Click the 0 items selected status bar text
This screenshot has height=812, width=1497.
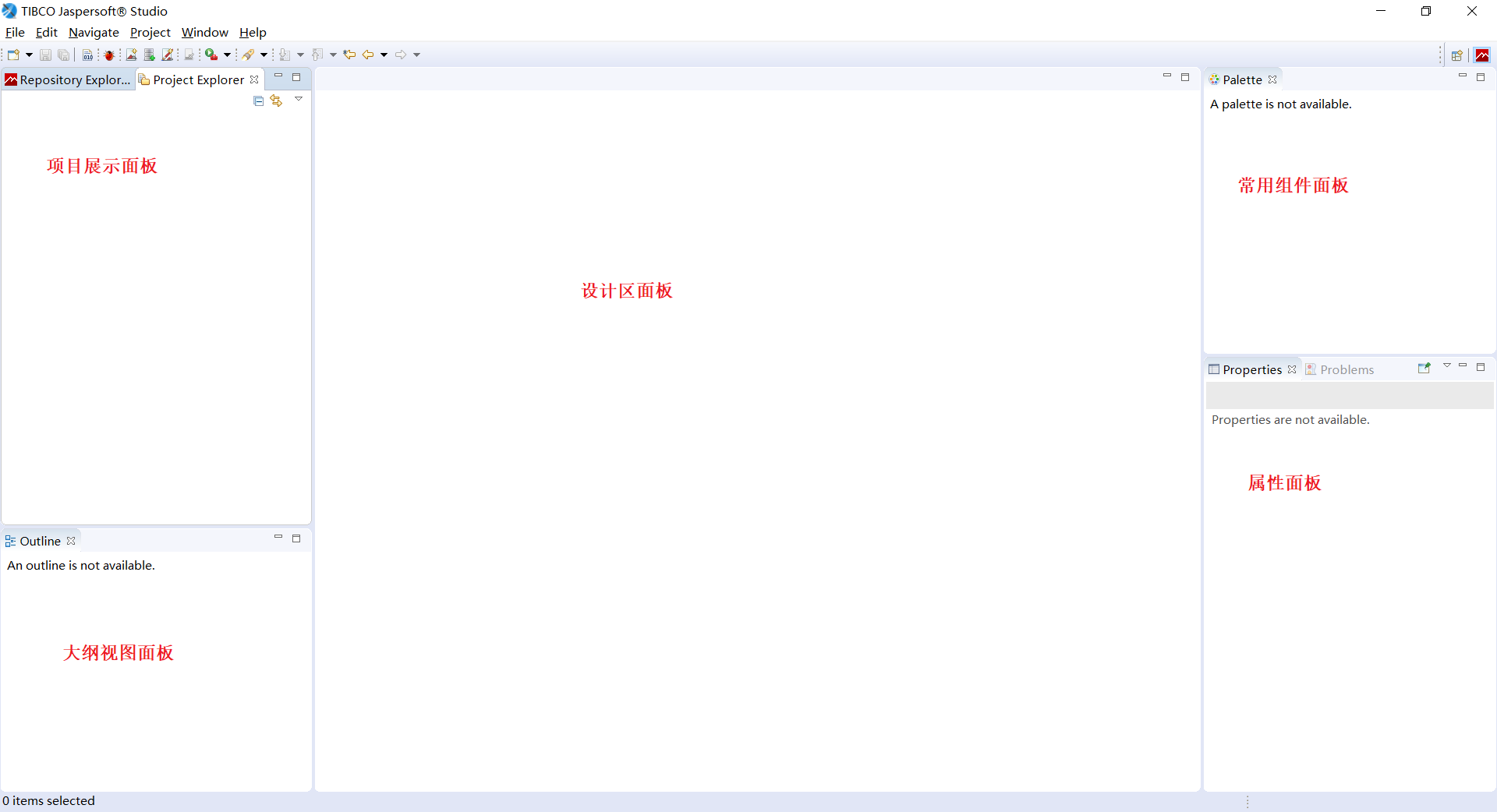pyautogui.click(x=49, y=800)
